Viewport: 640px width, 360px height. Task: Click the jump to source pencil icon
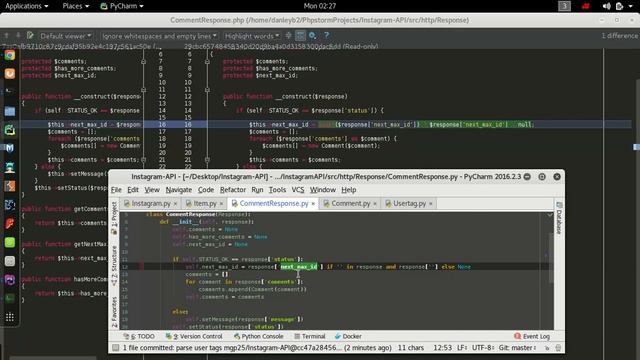30,36
